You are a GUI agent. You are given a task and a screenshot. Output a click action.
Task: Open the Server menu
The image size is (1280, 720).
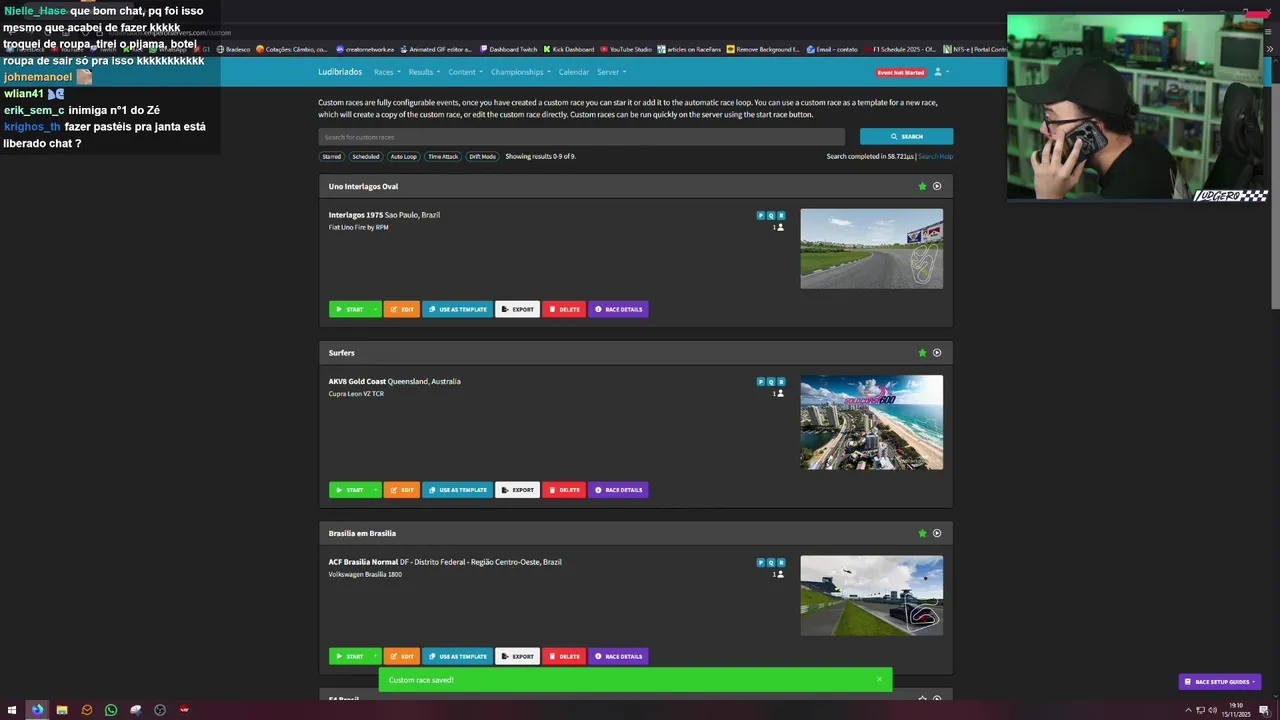pos(611,72)
